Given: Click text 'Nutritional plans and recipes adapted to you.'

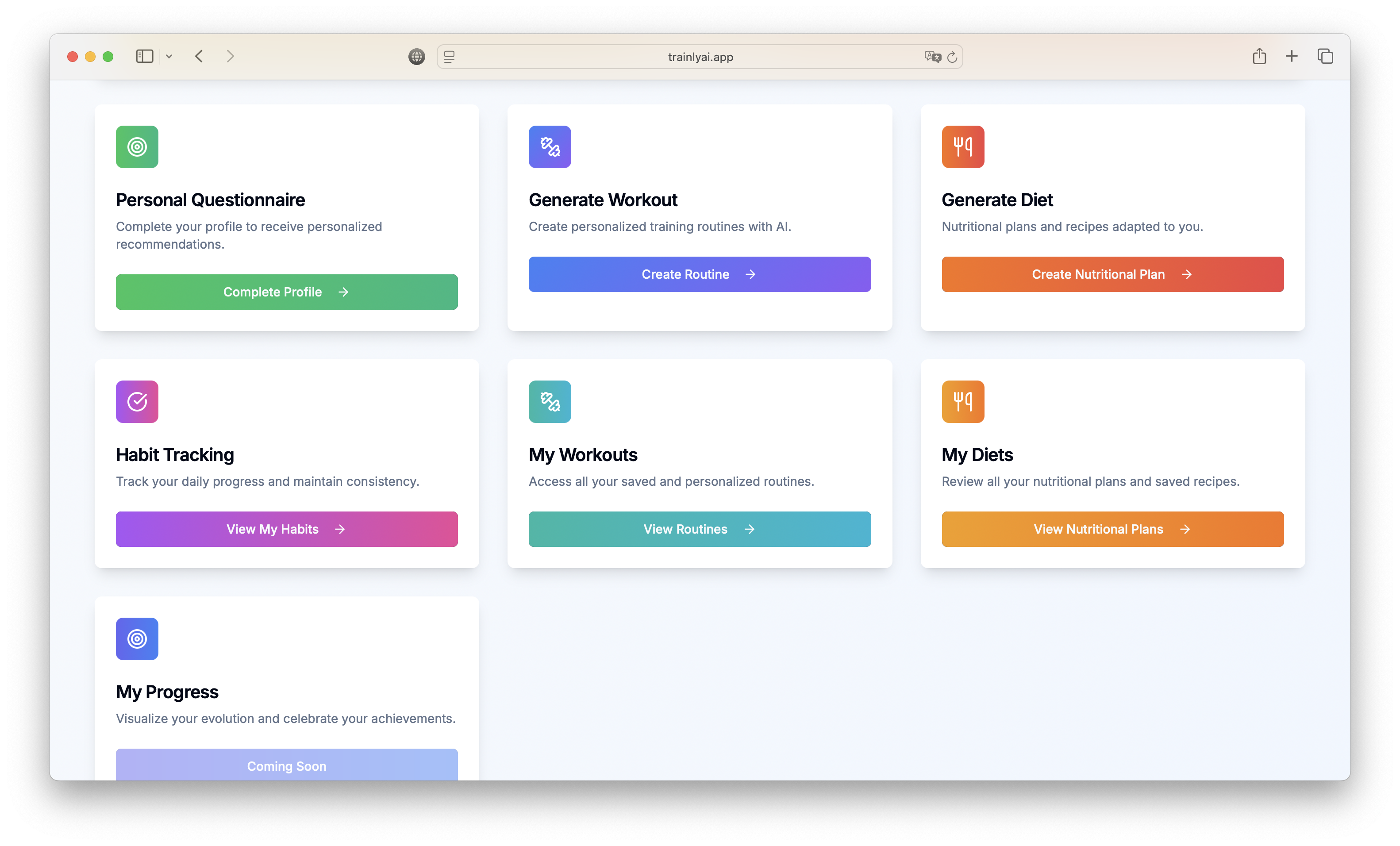Looking at the screenshot, I should click(1072, 227).
